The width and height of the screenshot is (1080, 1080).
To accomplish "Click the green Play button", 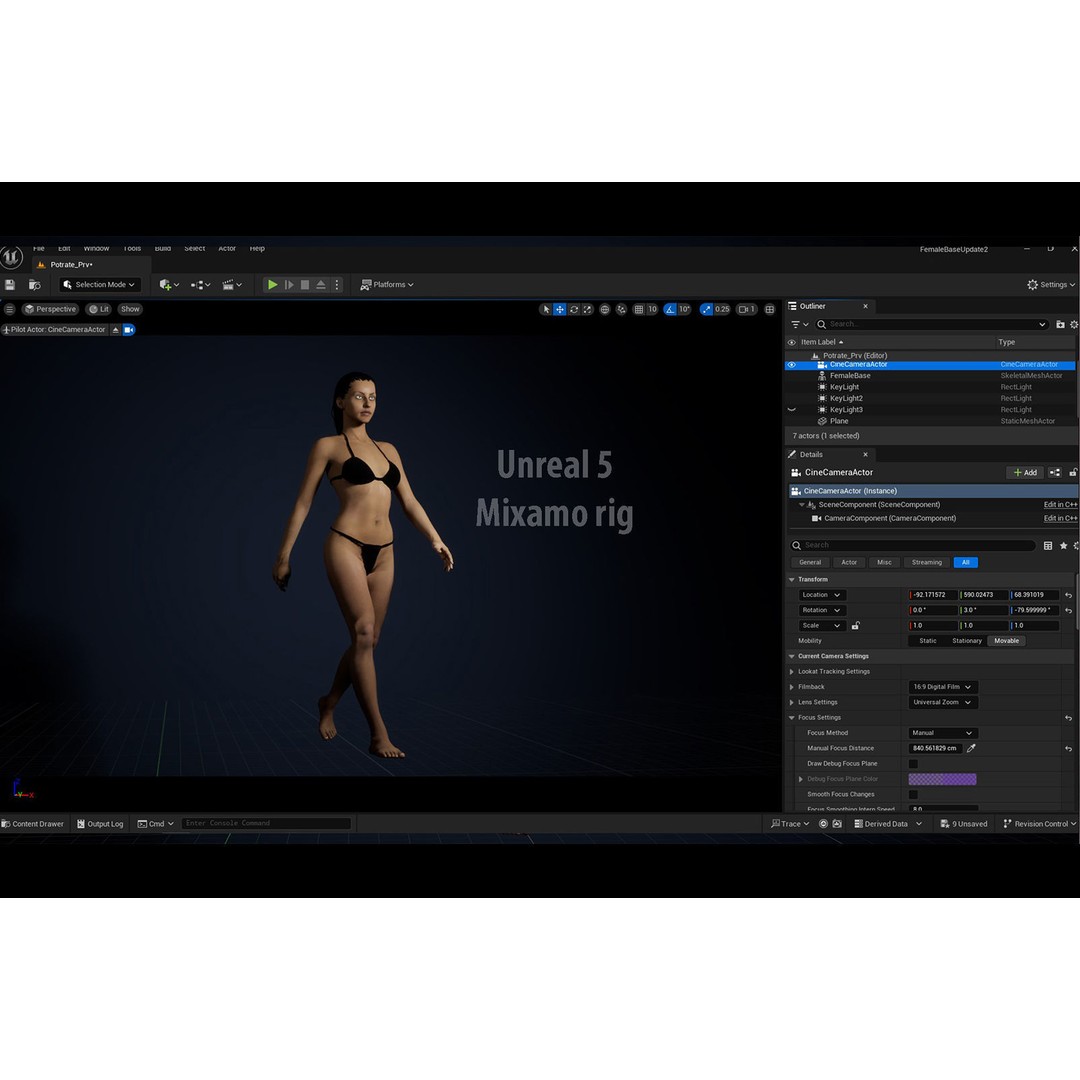I will [x=273, y=284].
